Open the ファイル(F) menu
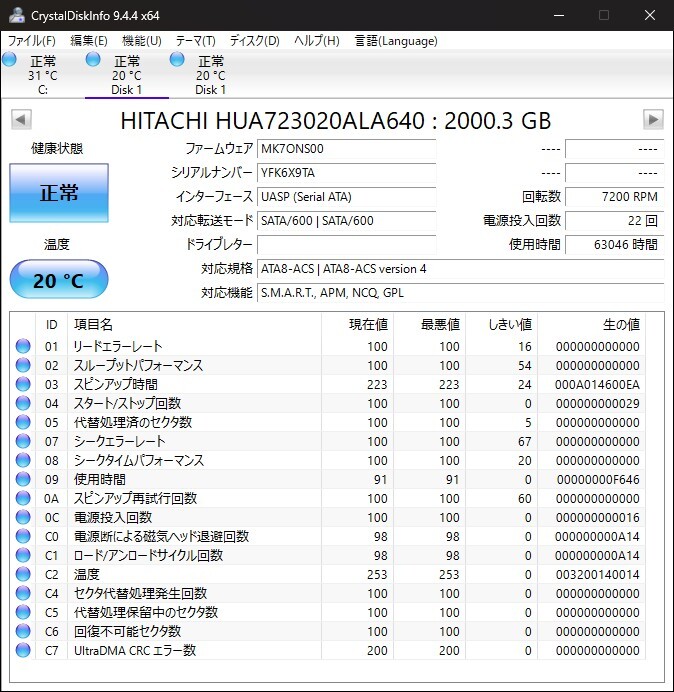This screenshot has height=692, width=674. [32, 41]
